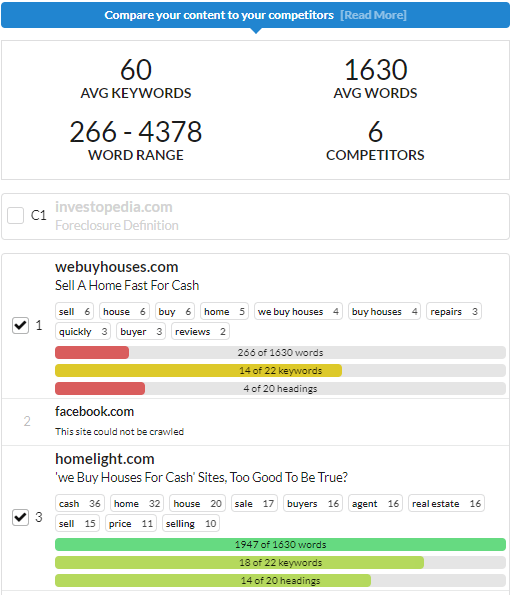The height and width of the screenshot is (595, 514).
Task: Open the Read More link in banner
Action: (x=373, y=15)
